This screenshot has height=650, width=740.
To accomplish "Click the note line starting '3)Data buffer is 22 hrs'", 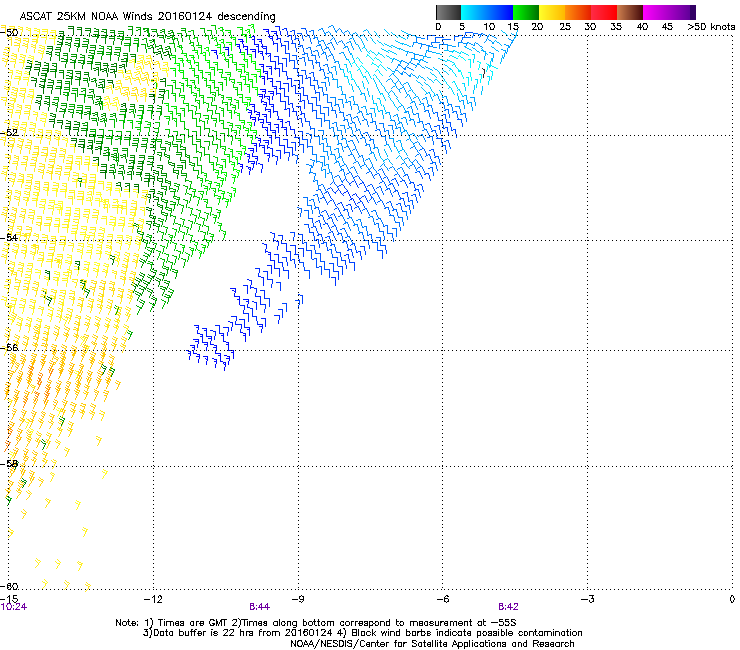I will point(362,633).
